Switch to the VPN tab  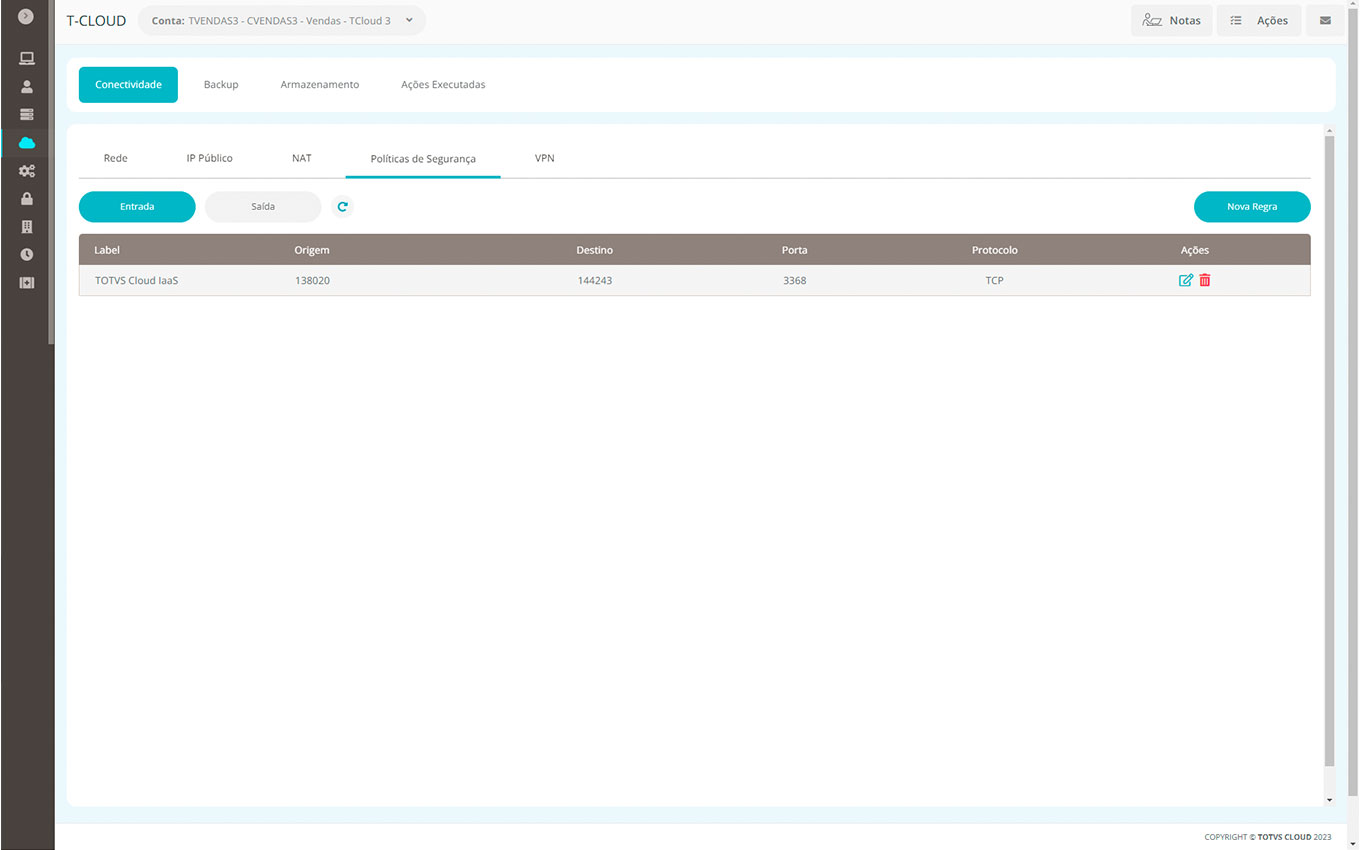[x=544, y=158]
